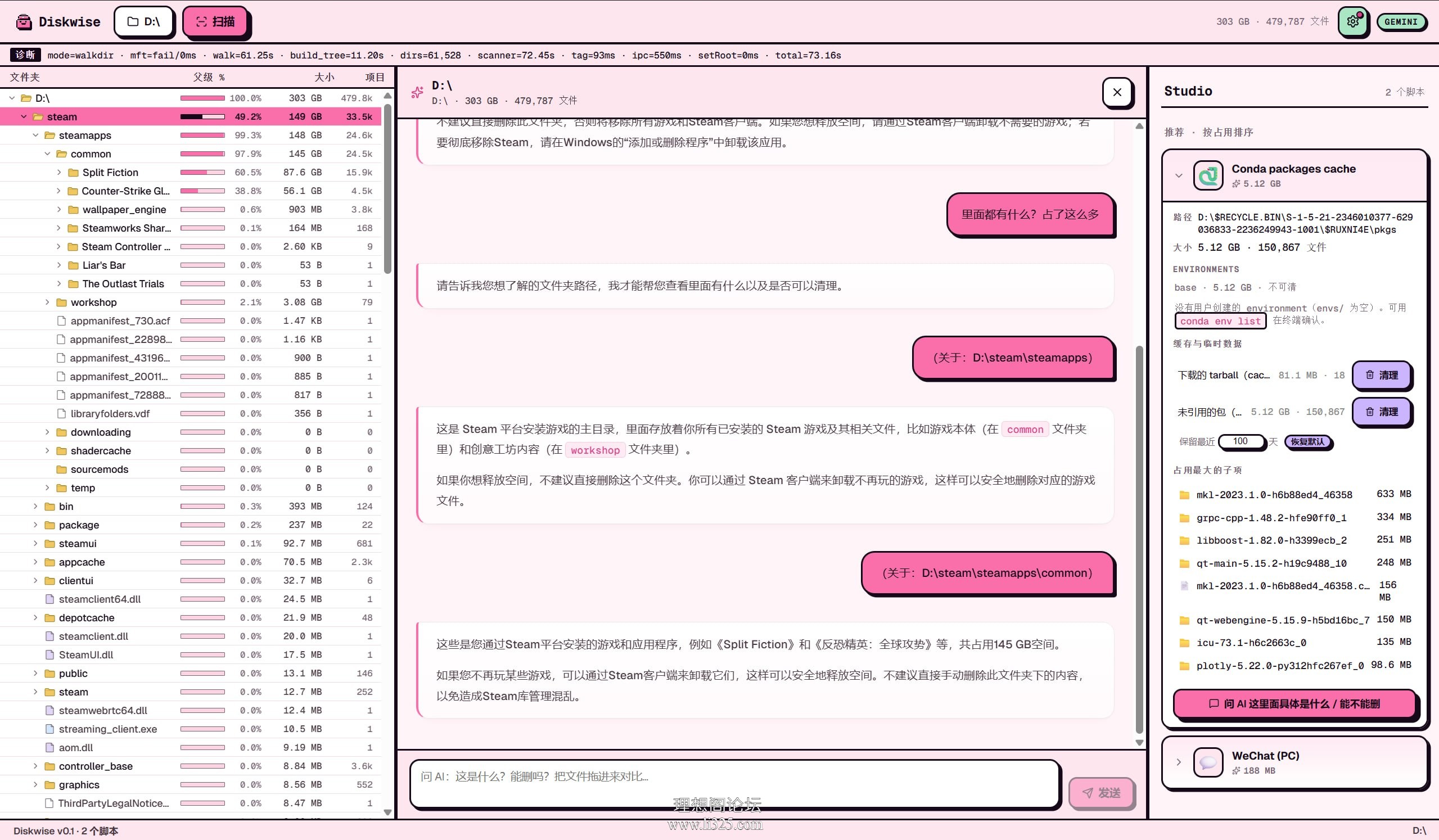Click the mkl-2023.1.0 folder icon in Studio
The width and height of the screenshot is (1439, 840).
1184,495
